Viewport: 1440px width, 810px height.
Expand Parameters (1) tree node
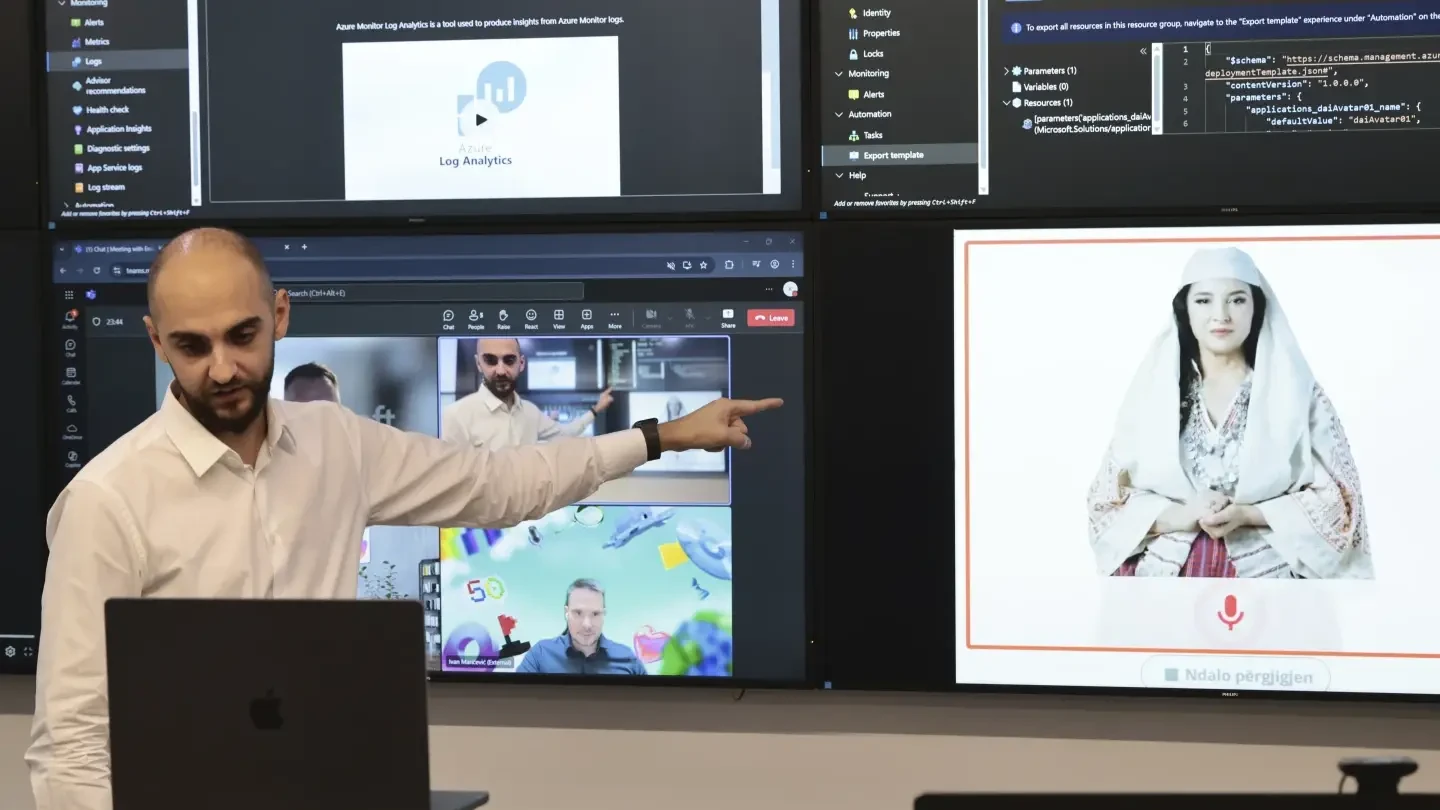(x=1007, y=71)
